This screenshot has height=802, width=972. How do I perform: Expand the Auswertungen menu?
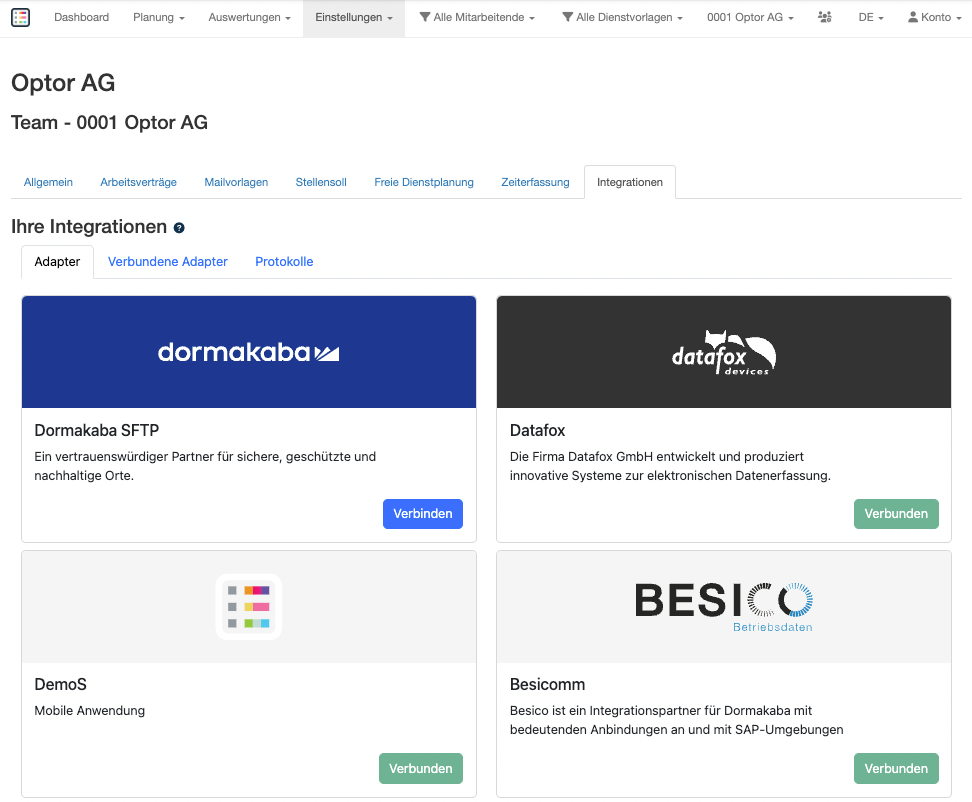pos(249,17)
